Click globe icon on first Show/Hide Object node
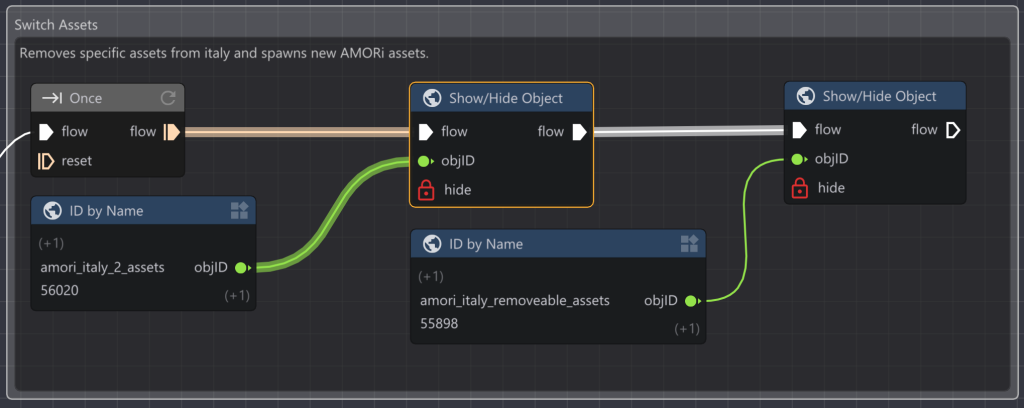This screenshot has width=1024, height=408. pos(432,98)
